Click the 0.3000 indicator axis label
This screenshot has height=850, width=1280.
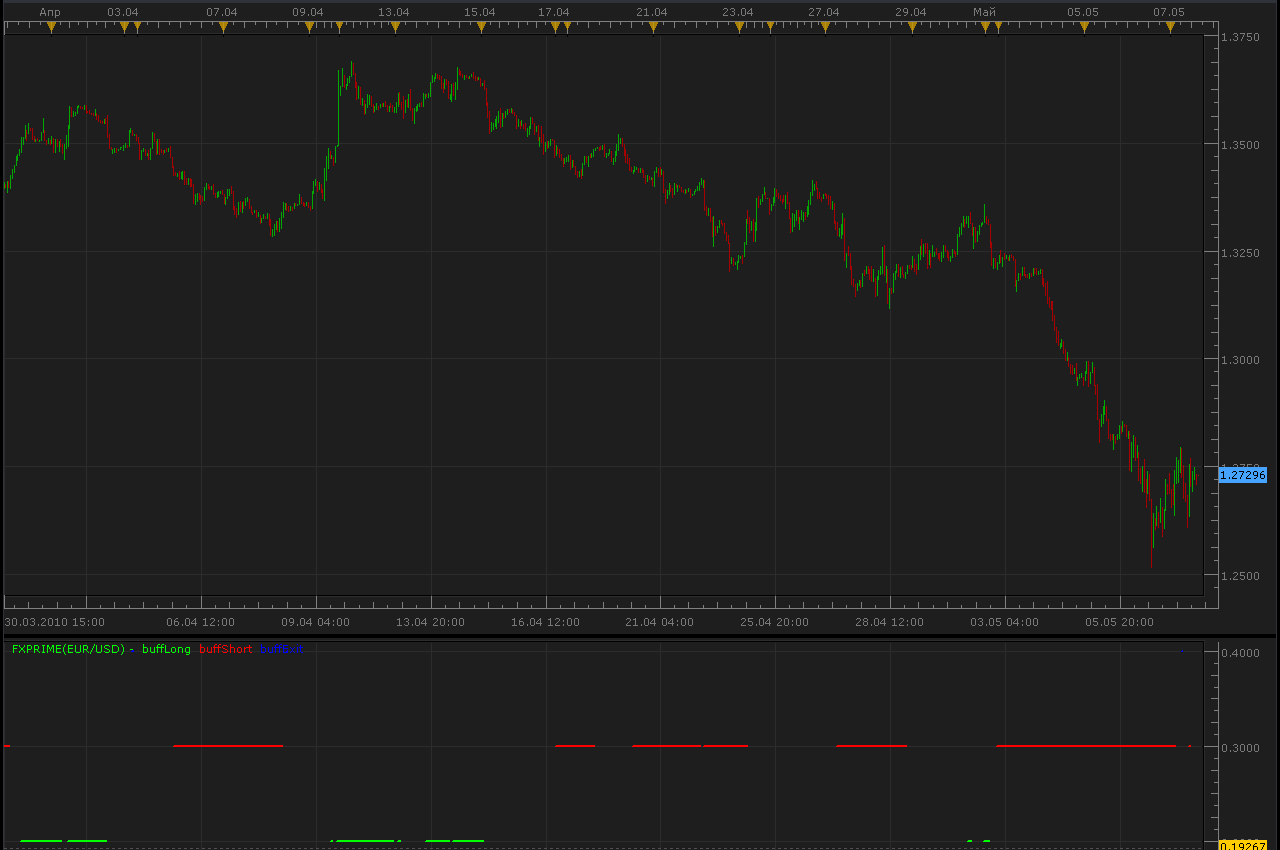point(1240,748)
